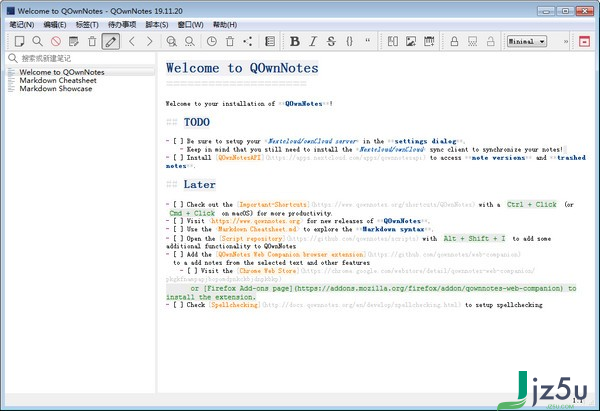Open the 待办事项 menu
The height and width of the screenshot is (411, 600).
pyautogui.click(x=122, y=24)
